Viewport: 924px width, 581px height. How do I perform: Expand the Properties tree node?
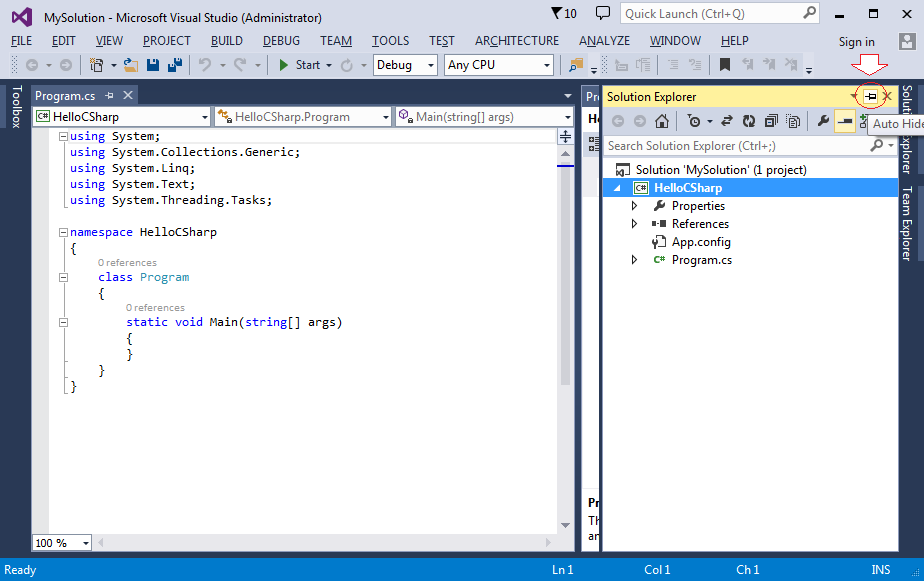(x=634, y=206)
